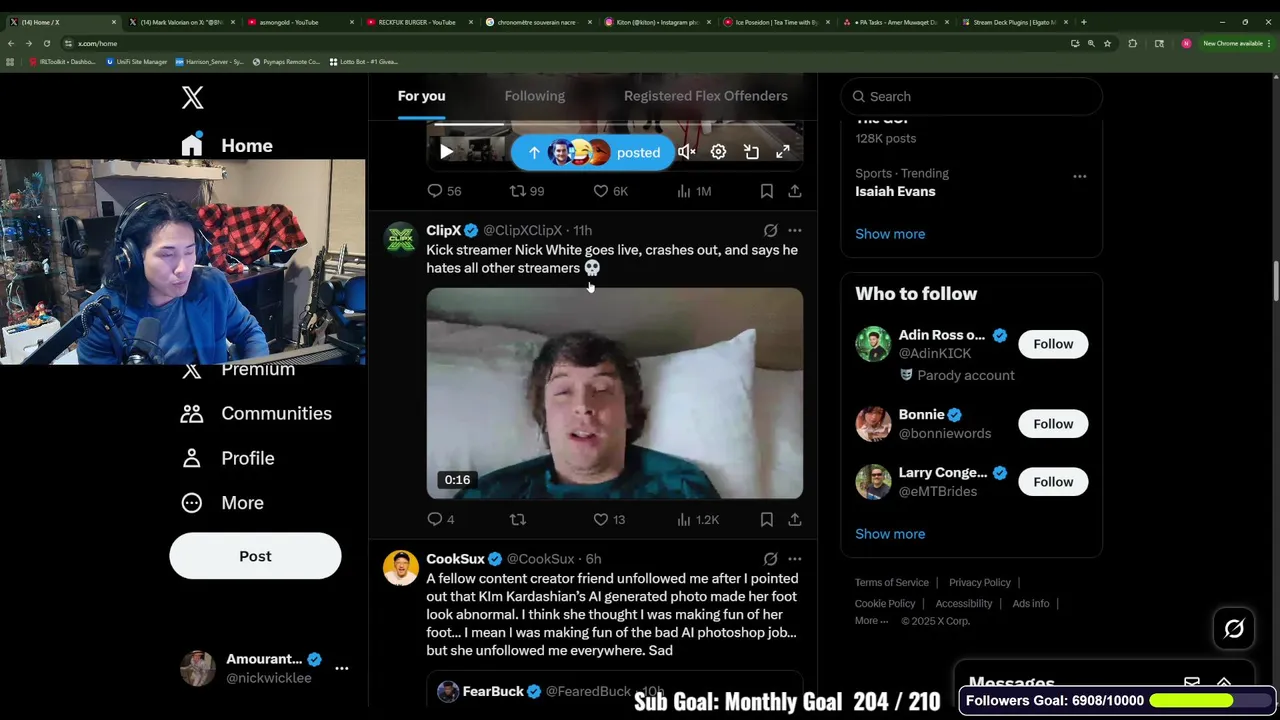Click Grok icon on ClipX post
Viewport: 1280px width, 720px height.
tap(770, 230)
